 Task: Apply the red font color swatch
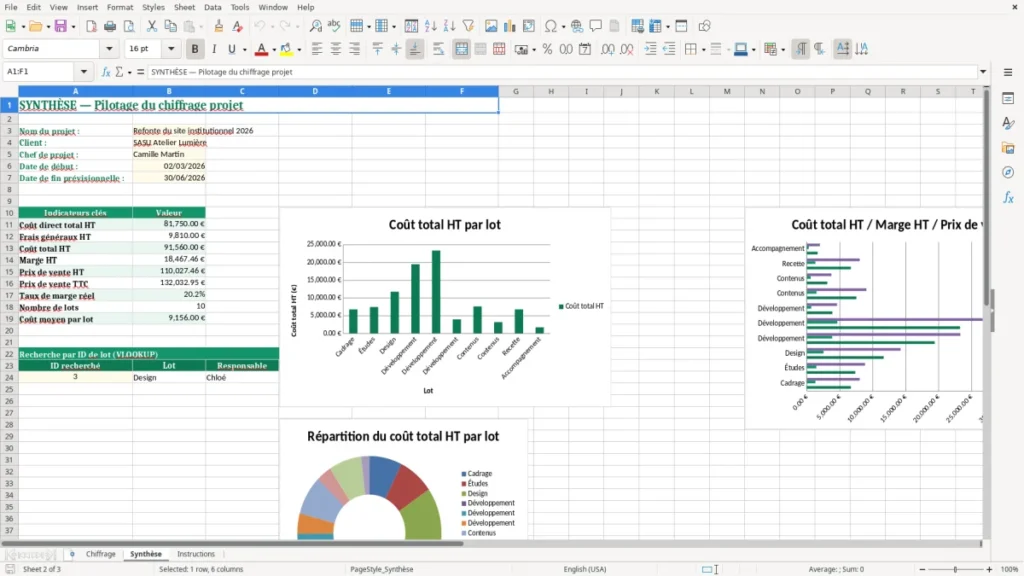tap(261, 49)
